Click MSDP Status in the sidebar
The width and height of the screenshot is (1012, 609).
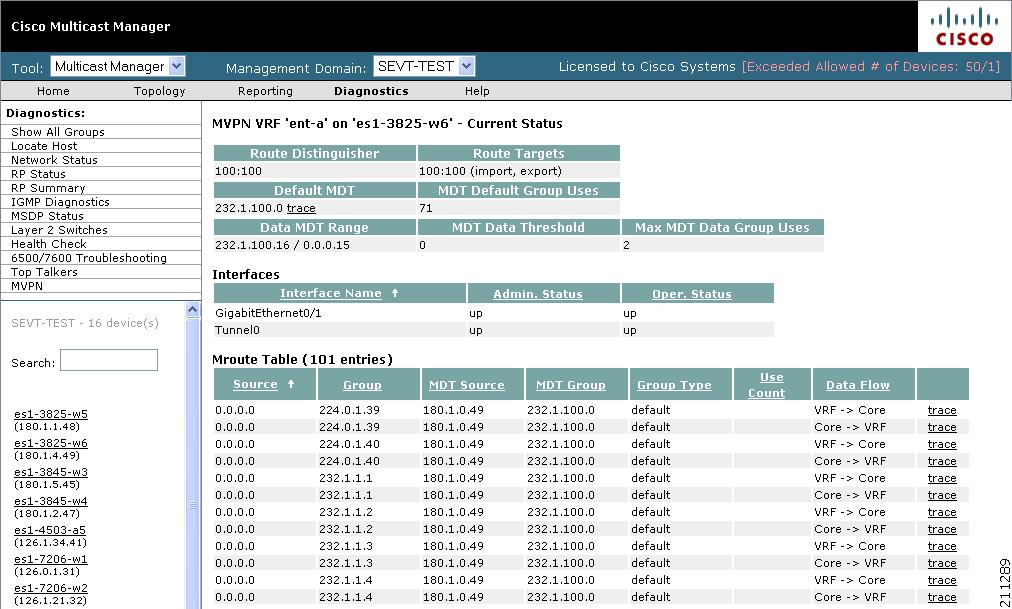(44, 215)
